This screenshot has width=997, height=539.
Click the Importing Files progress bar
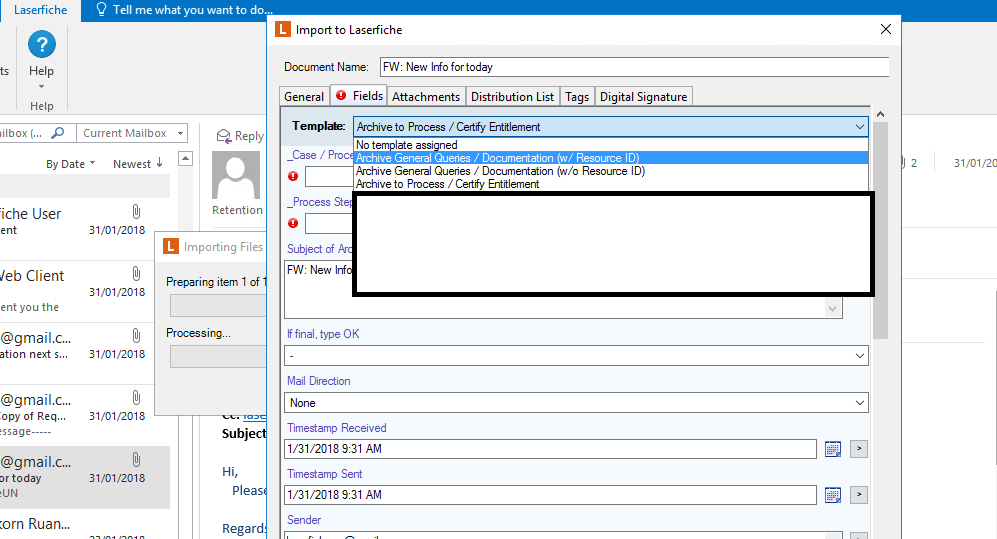[217, 306]
